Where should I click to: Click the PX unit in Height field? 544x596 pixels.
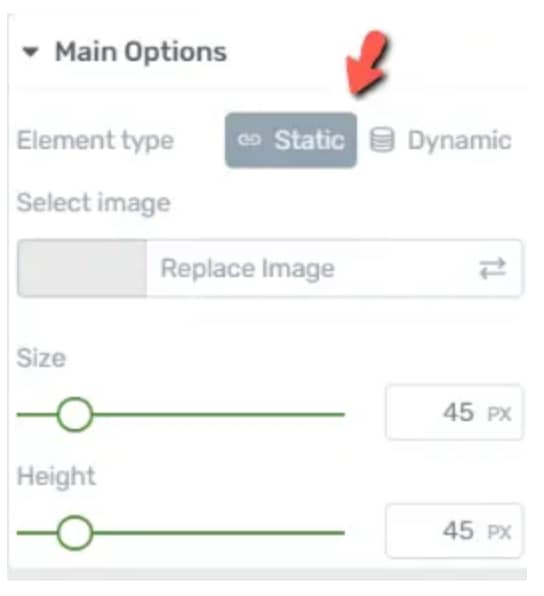click(500, 532)
